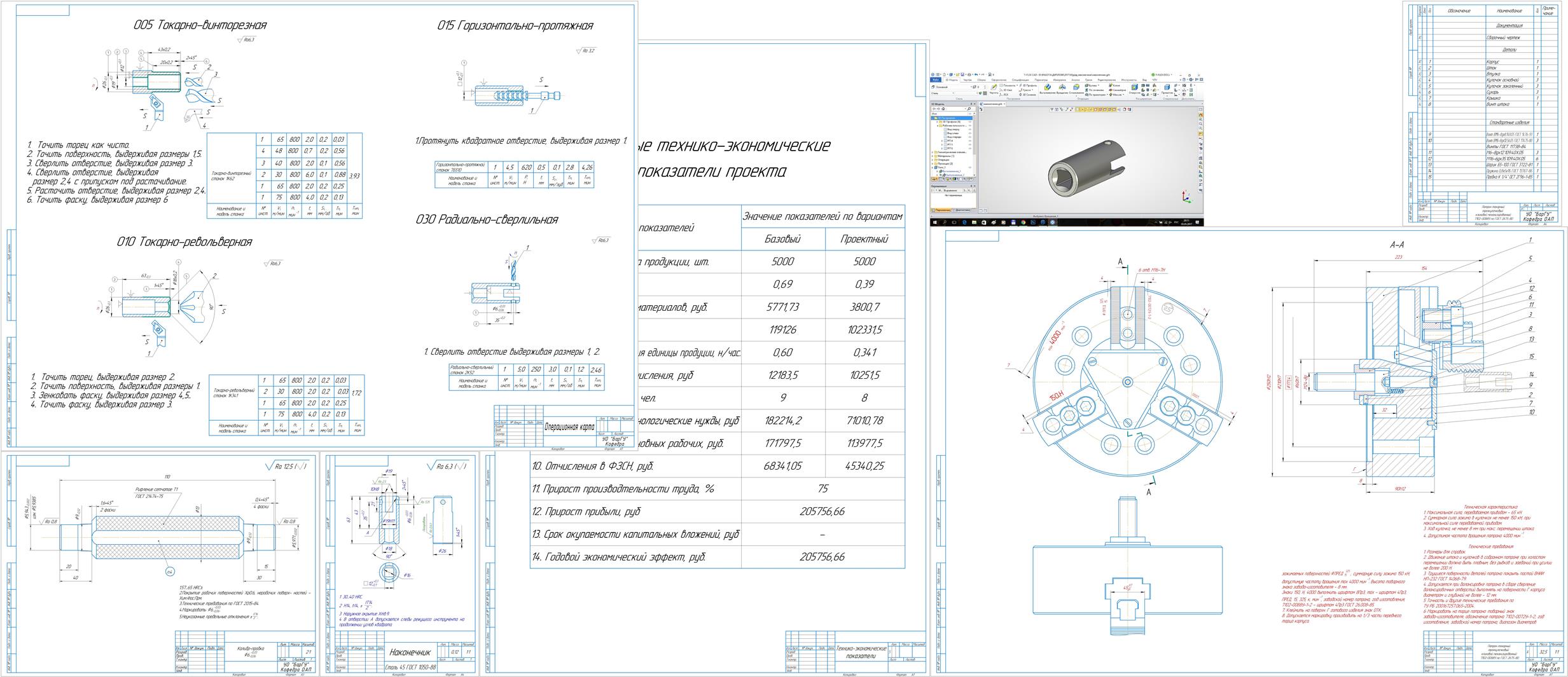Switch to the Сборка ribbon tab
The width and height of the screenshot is (1568, 677).
point(982,80)
